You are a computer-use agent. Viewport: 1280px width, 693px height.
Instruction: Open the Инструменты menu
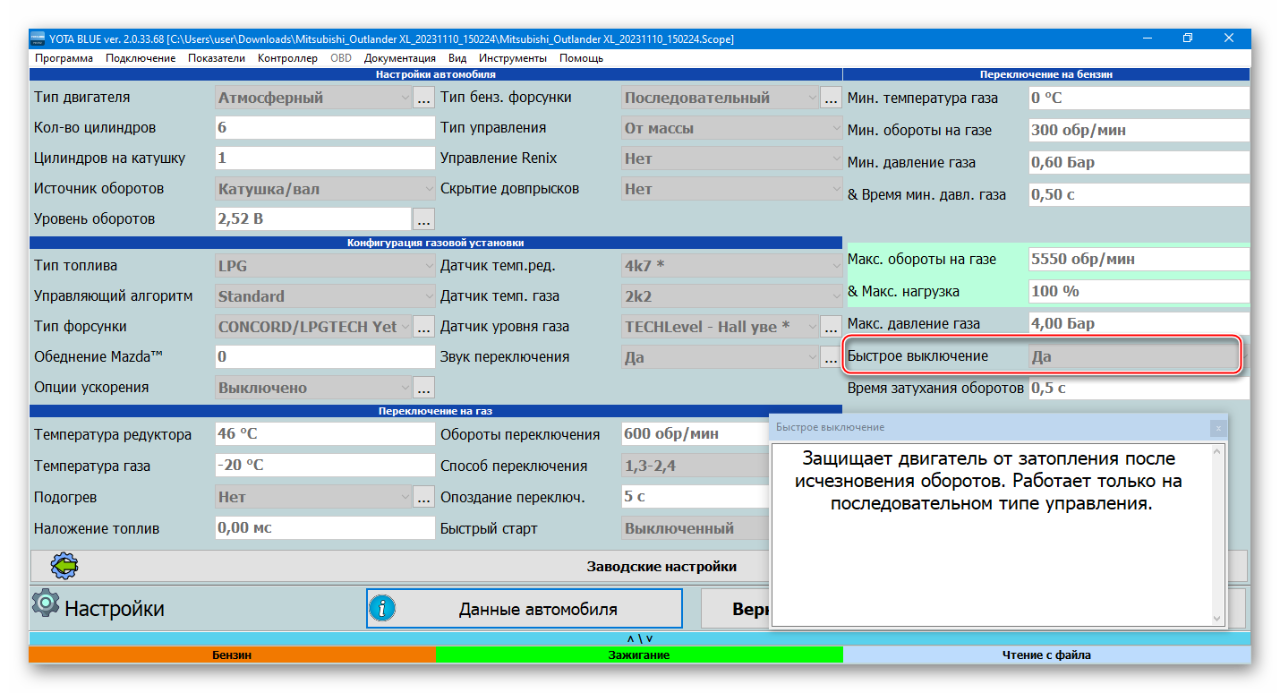[x=512, y=58]
